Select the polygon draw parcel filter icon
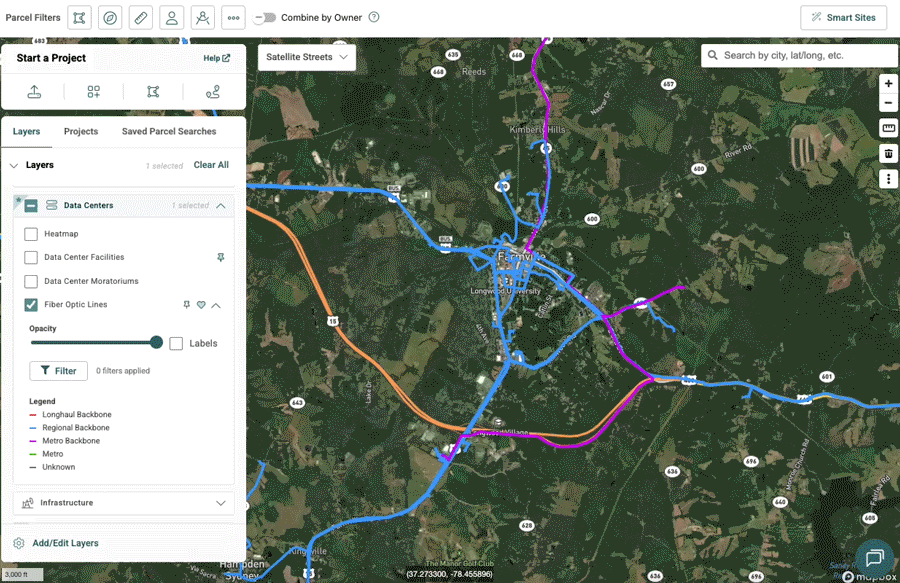Screen dimensions: 900x583 point(79,18)
